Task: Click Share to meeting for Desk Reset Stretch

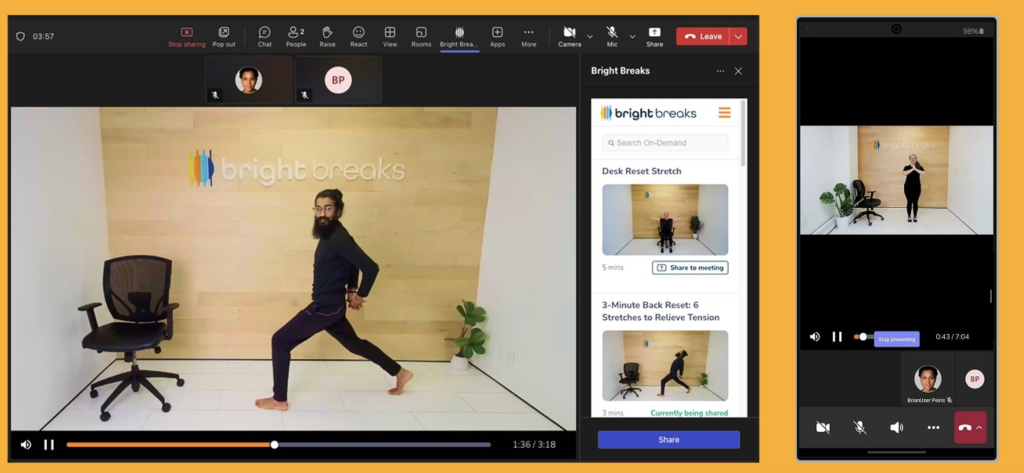Action: [690, 268]
